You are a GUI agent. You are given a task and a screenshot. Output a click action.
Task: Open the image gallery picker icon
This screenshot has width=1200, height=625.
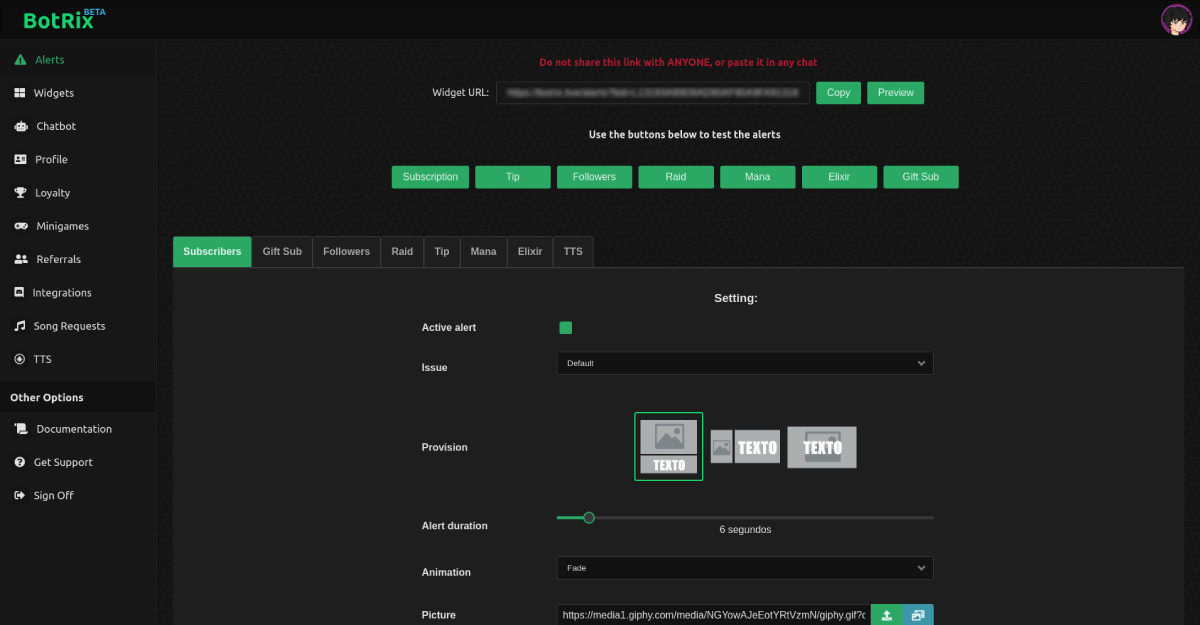pyautogui.click(x=916, y=614)
